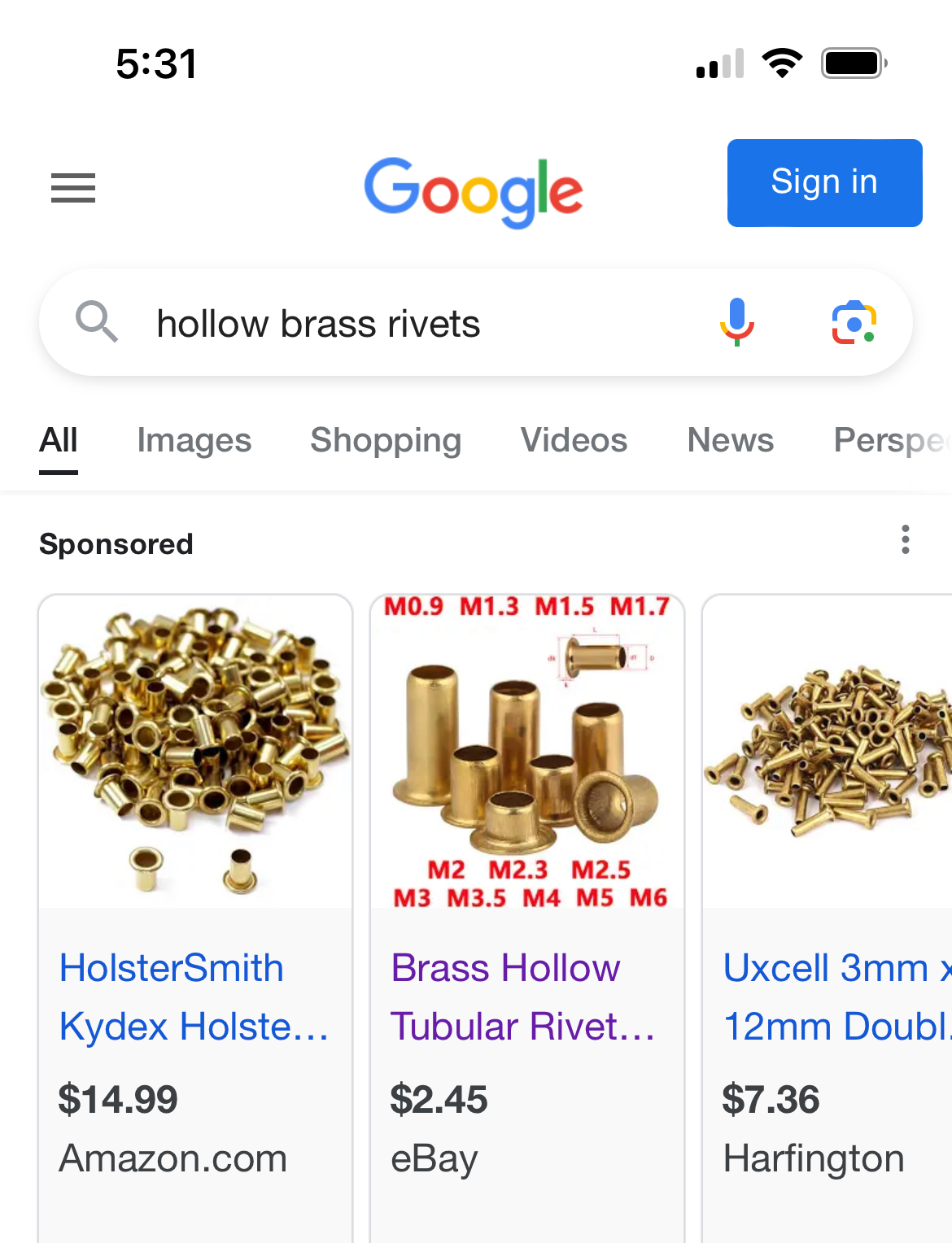Open sponsored results three-dot options
Screen dimensions: 952x1243
pos(905,539)
